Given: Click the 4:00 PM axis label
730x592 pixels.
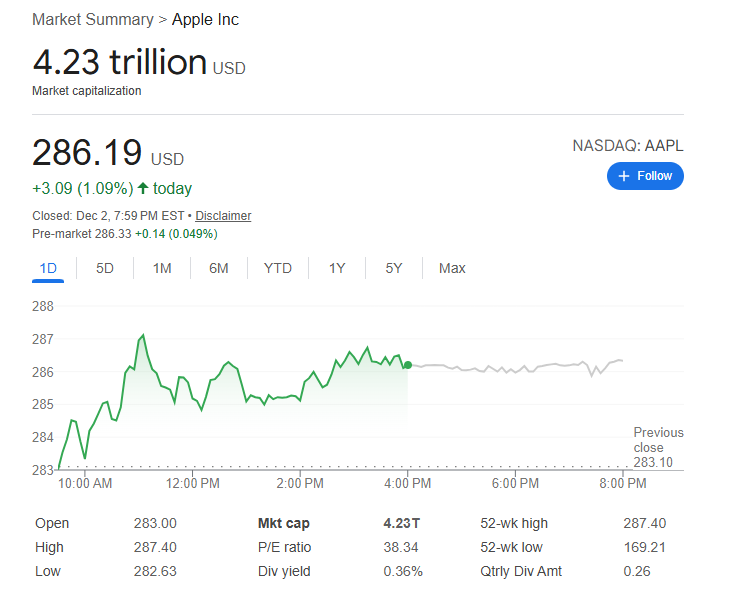Looking at the screenshot, I should pos(407,483).
